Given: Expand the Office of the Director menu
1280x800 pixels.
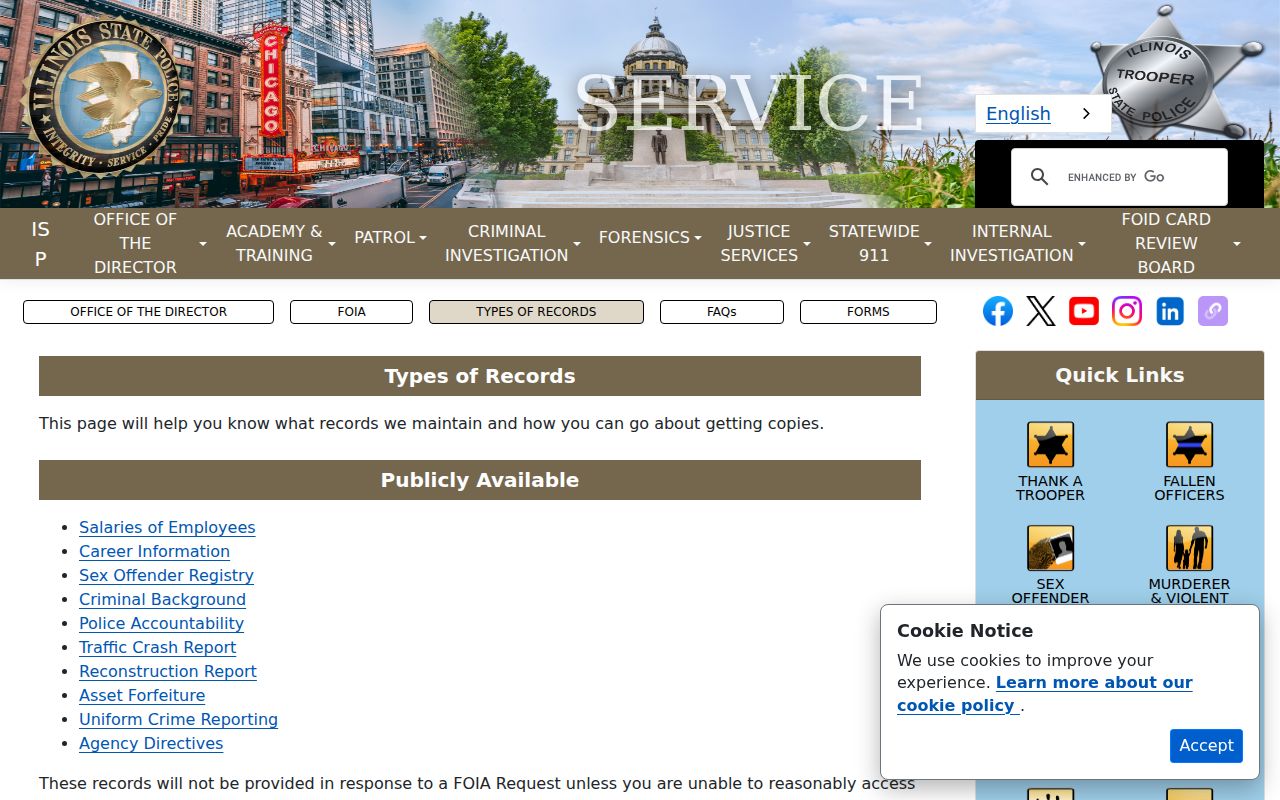Looking at the screenshot, I should point(148,243).
